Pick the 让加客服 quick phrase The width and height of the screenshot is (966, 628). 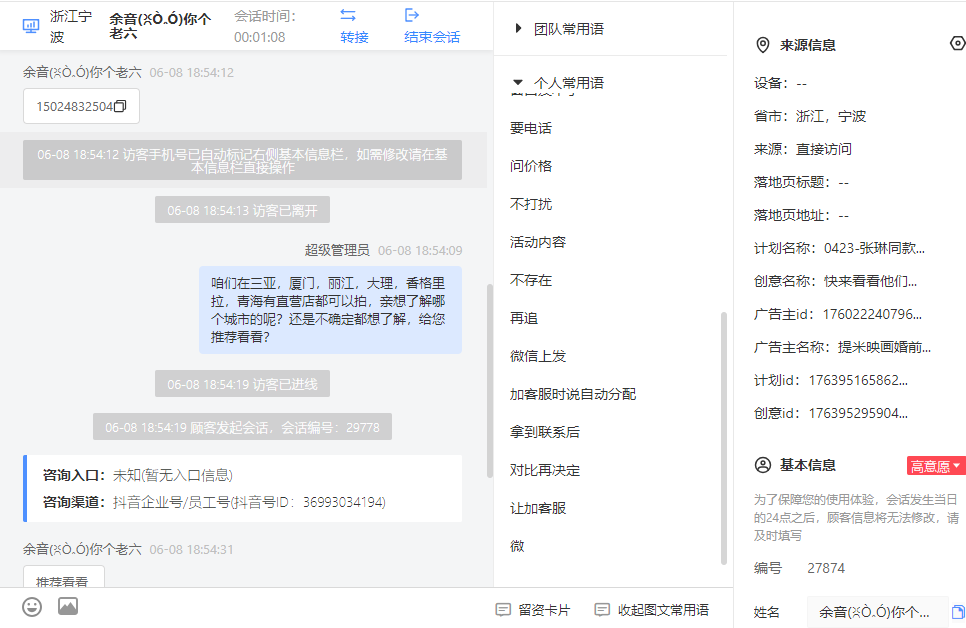pos(538,508)
